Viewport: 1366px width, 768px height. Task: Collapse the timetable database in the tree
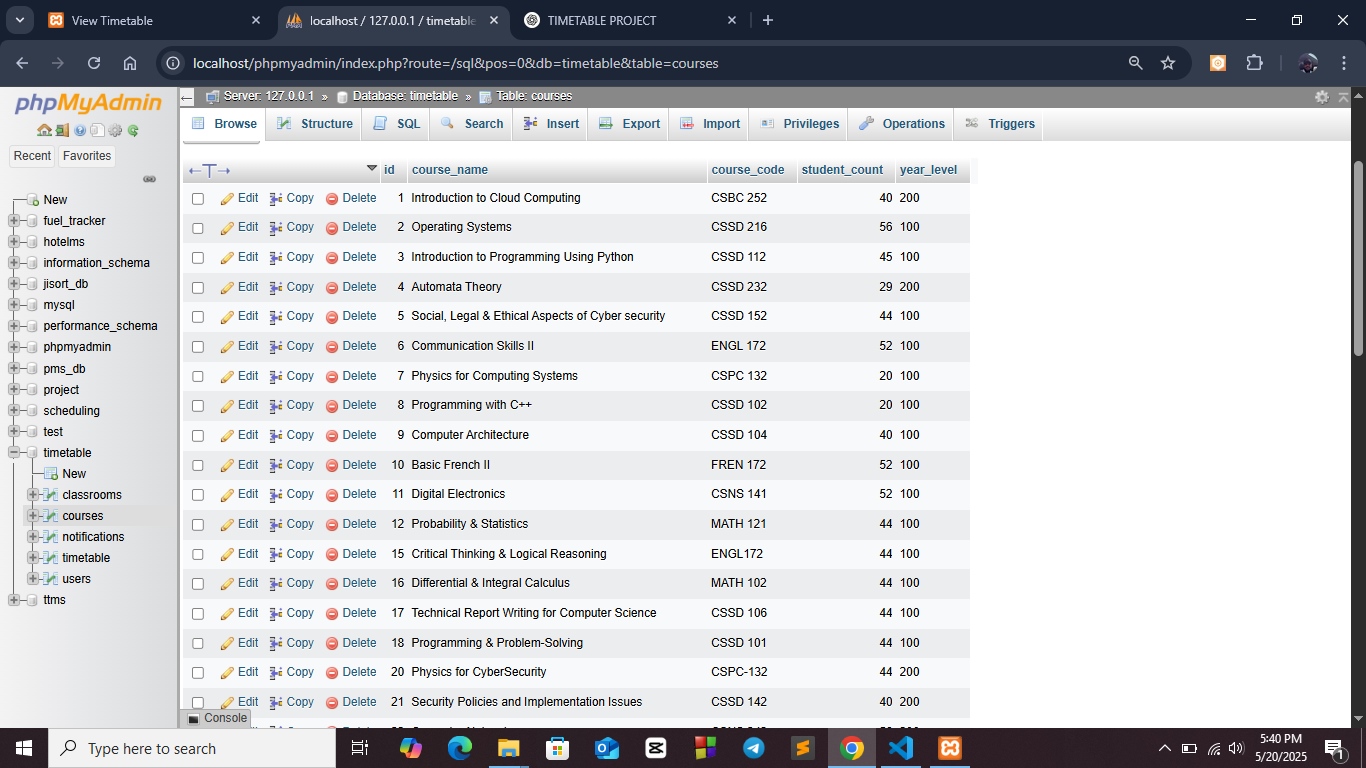coord(14,453)
